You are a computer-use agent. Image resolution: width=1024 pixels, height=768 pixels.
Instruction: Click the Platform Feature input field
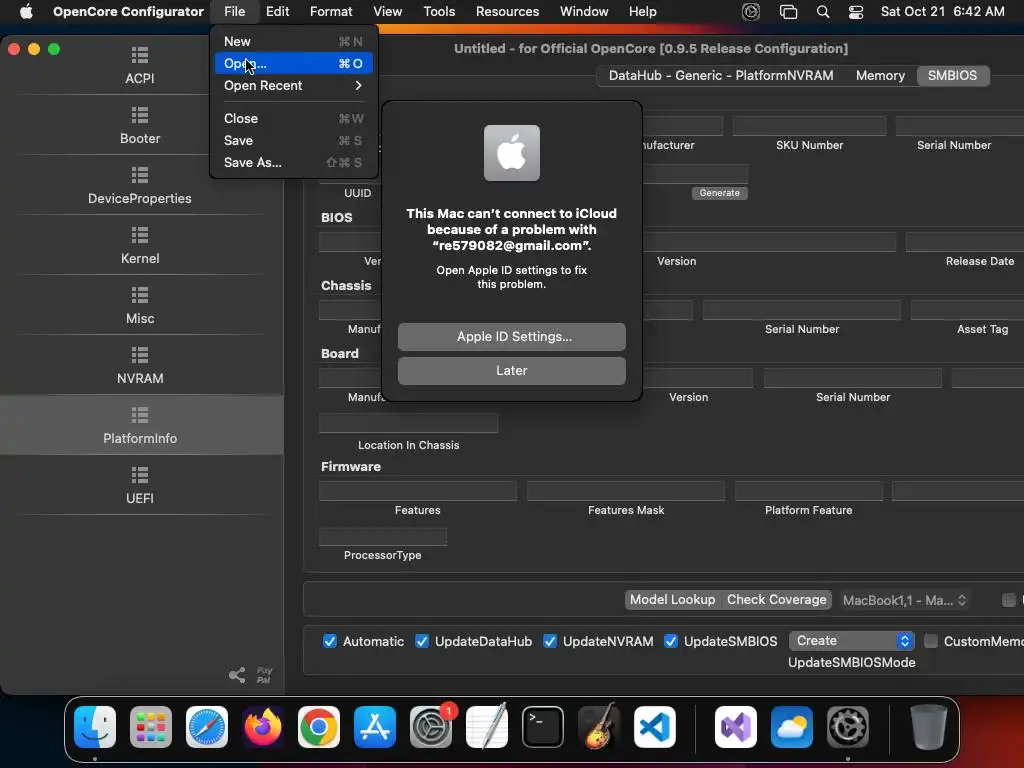coord(808,490)
